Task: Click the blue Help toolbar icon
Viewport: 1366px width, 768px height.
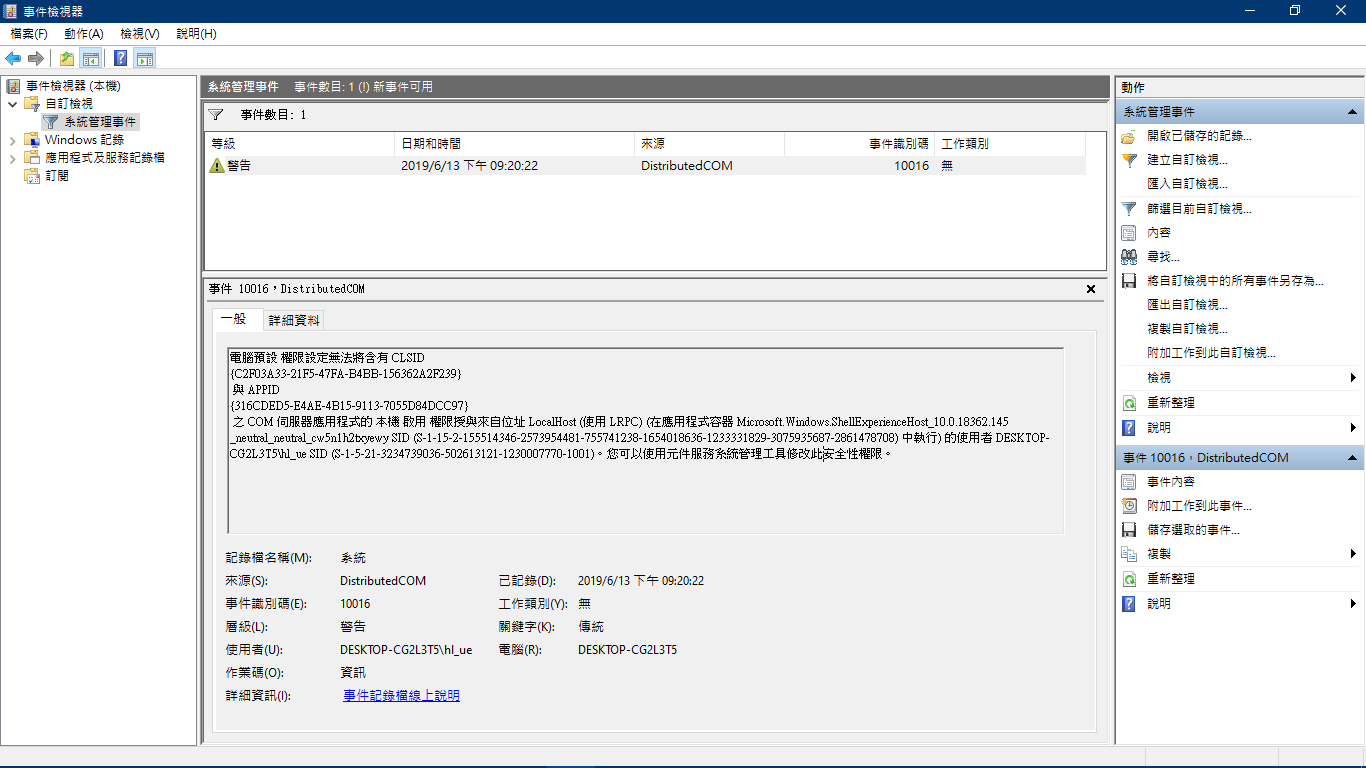Action: tap(121, 58)
